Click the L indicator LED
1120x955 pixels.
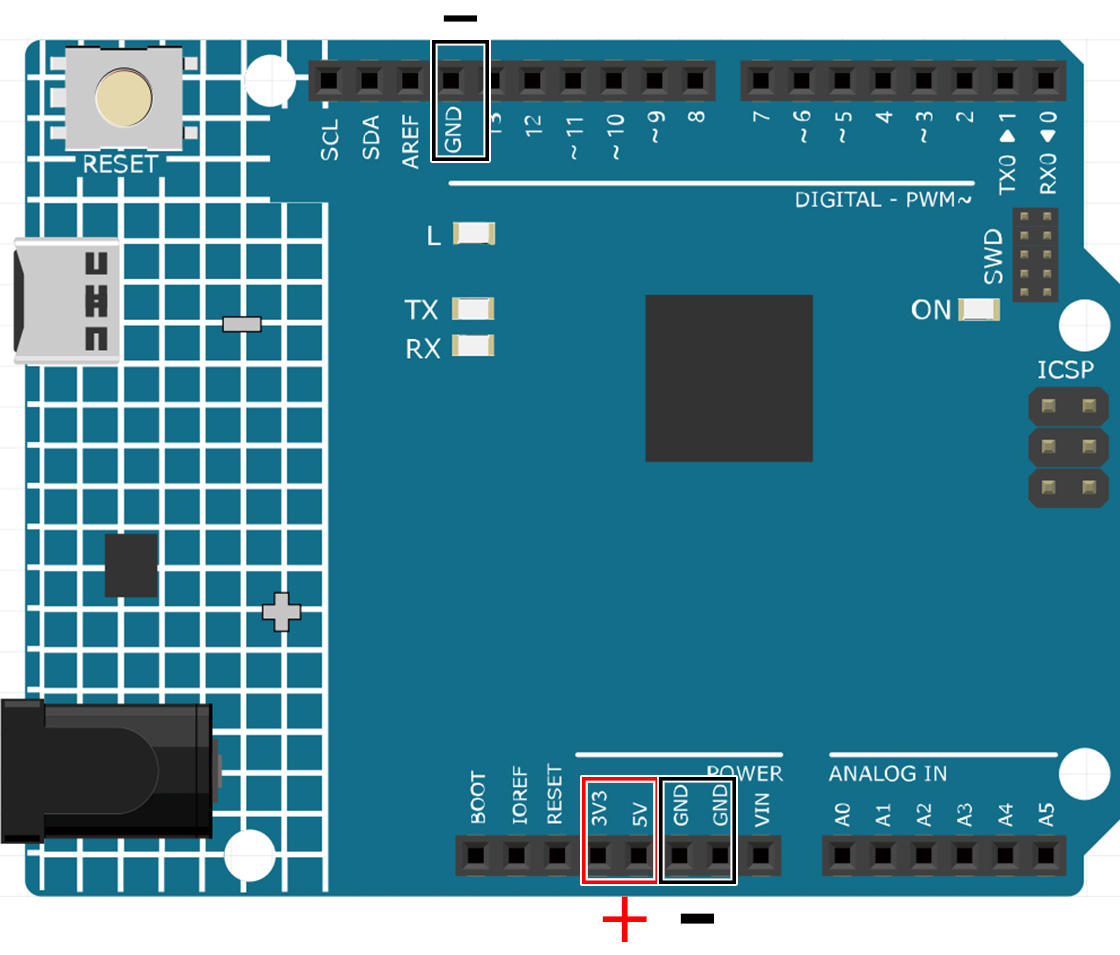pos(474,234)
